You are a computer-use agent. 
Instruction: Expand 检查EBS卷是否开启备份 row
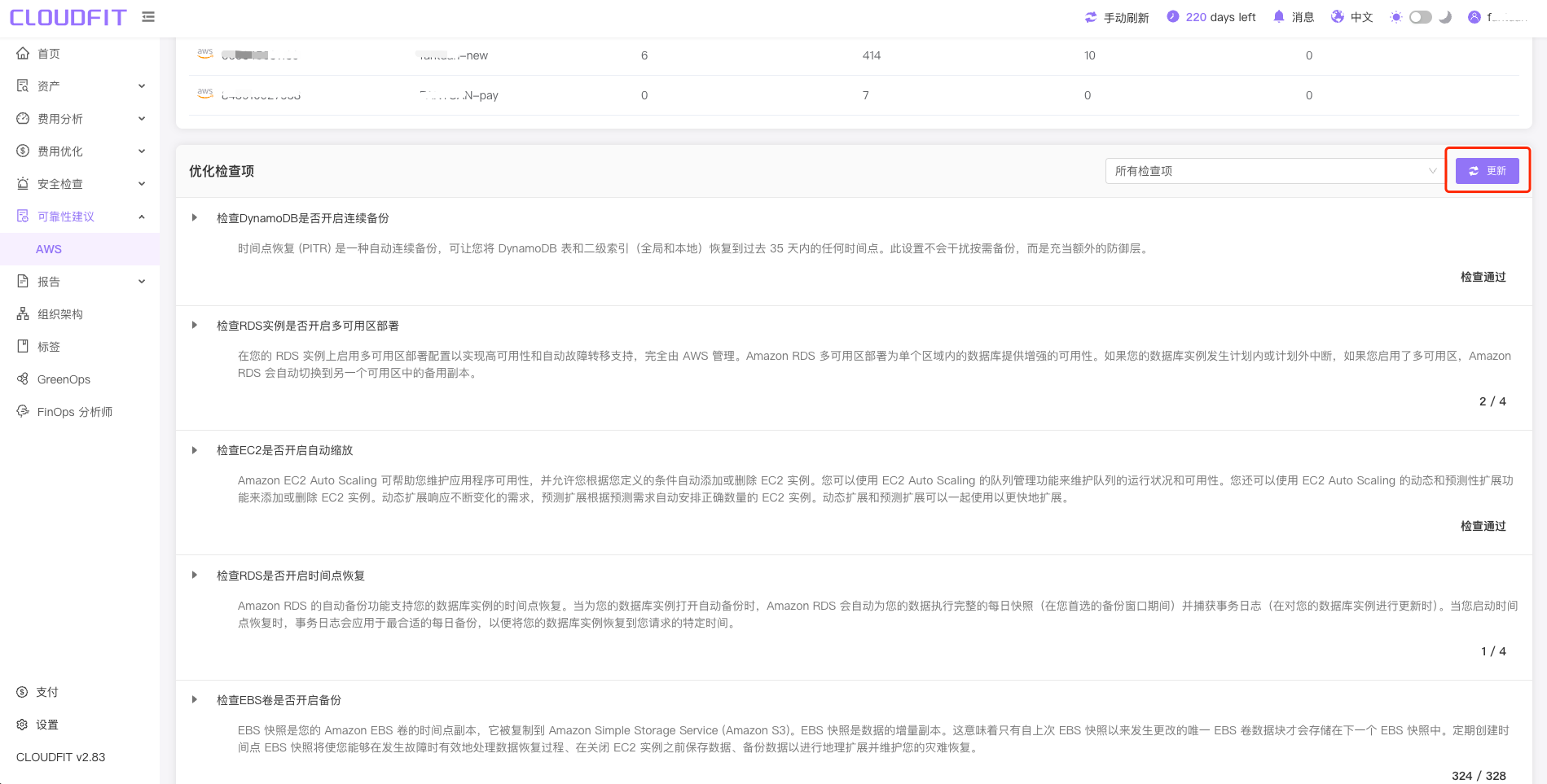(x=194, y=699)
